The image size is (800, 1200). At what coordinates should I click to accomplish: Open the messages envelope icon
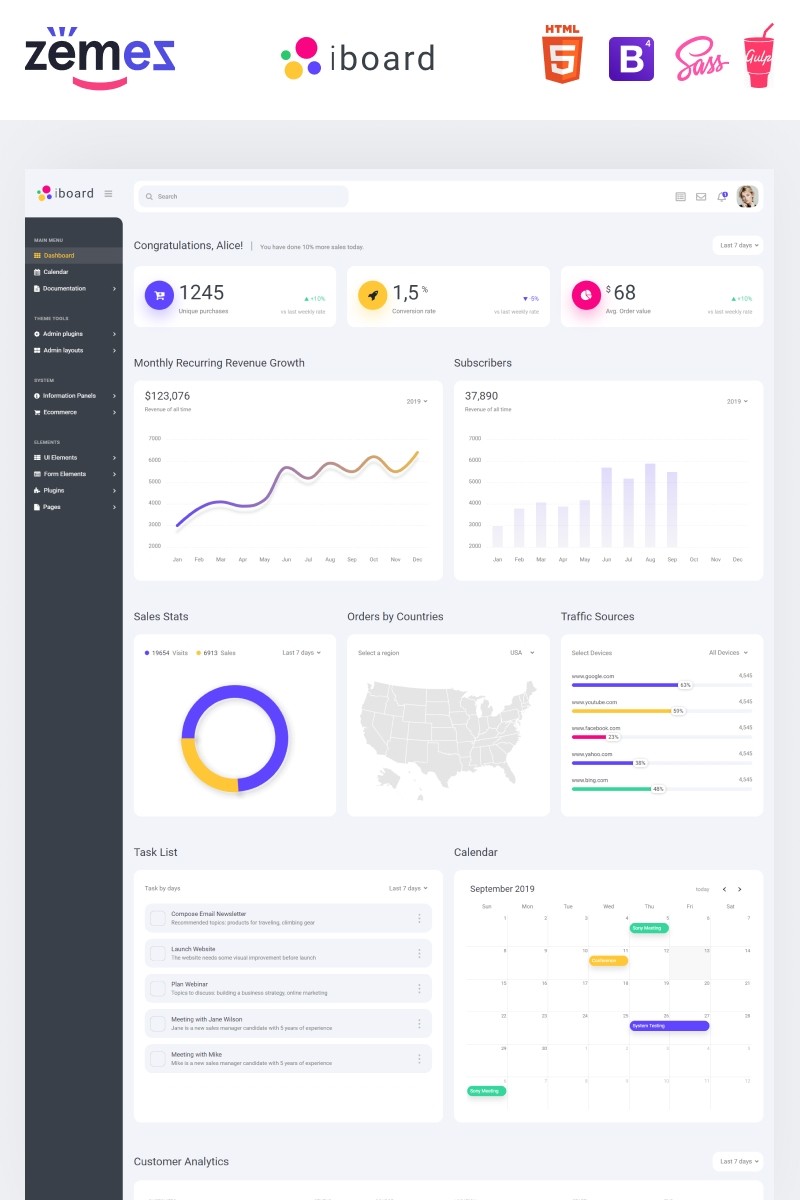point(700,196)
